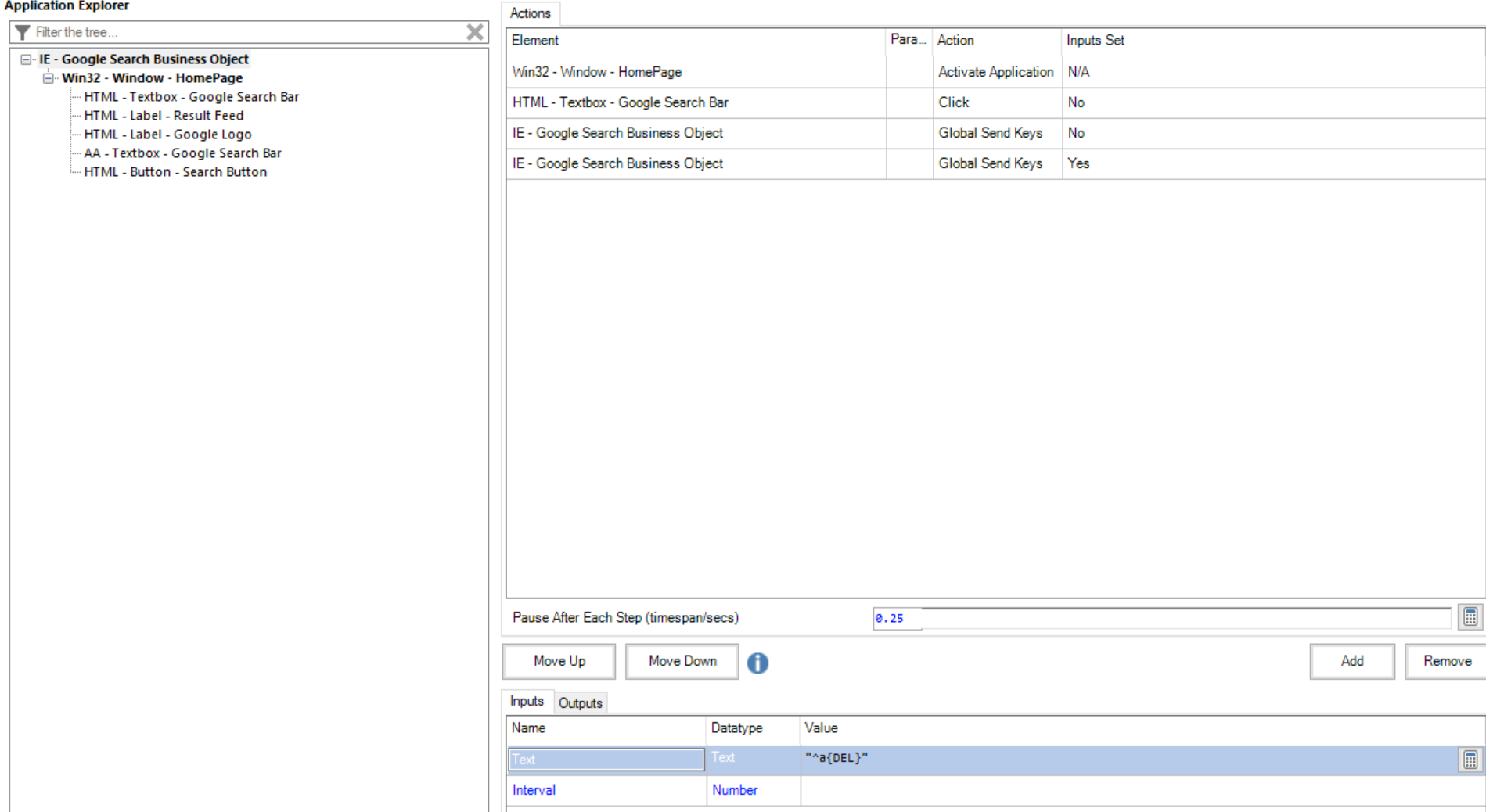Click the blue info icon near Move Down
This screenshot has height=812, width=1486.
[757, 662]
